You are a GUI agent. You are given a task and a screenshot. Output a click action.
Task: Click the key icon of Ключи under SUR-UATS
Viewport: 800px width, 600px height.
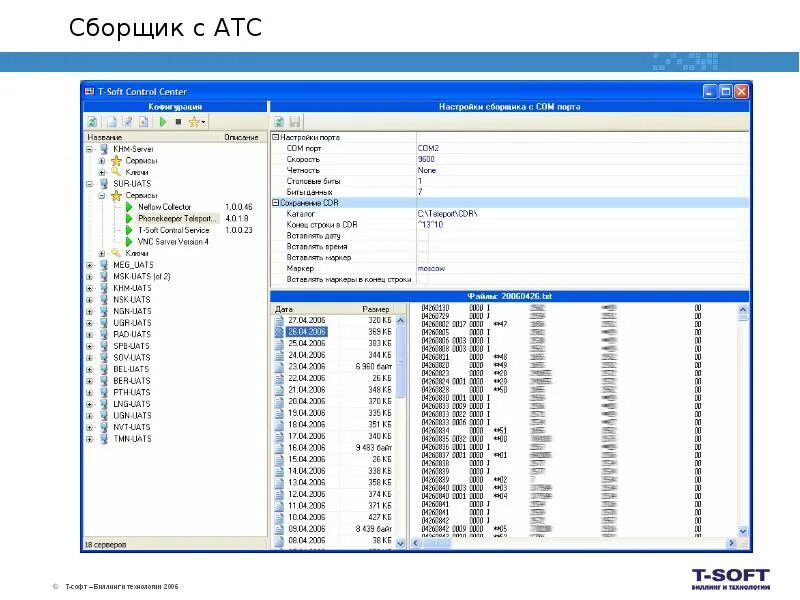(116, 253)
